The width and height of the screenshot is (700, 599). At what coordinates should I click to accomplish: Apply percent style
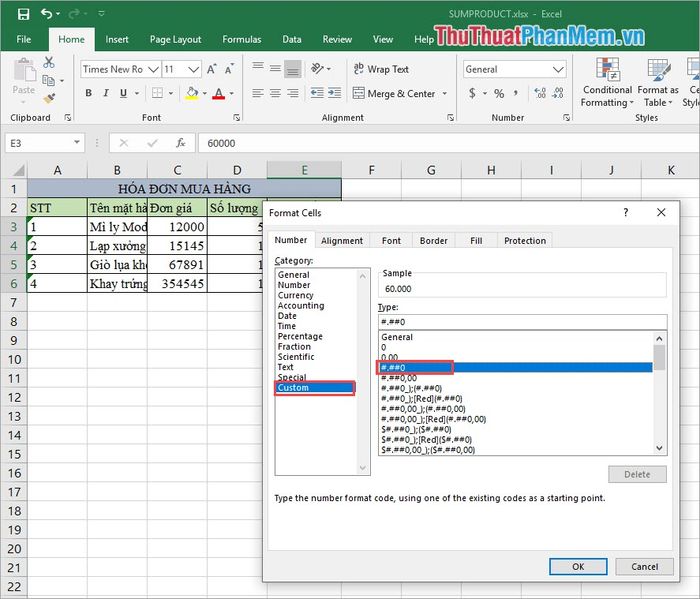[x=499, y=93]
